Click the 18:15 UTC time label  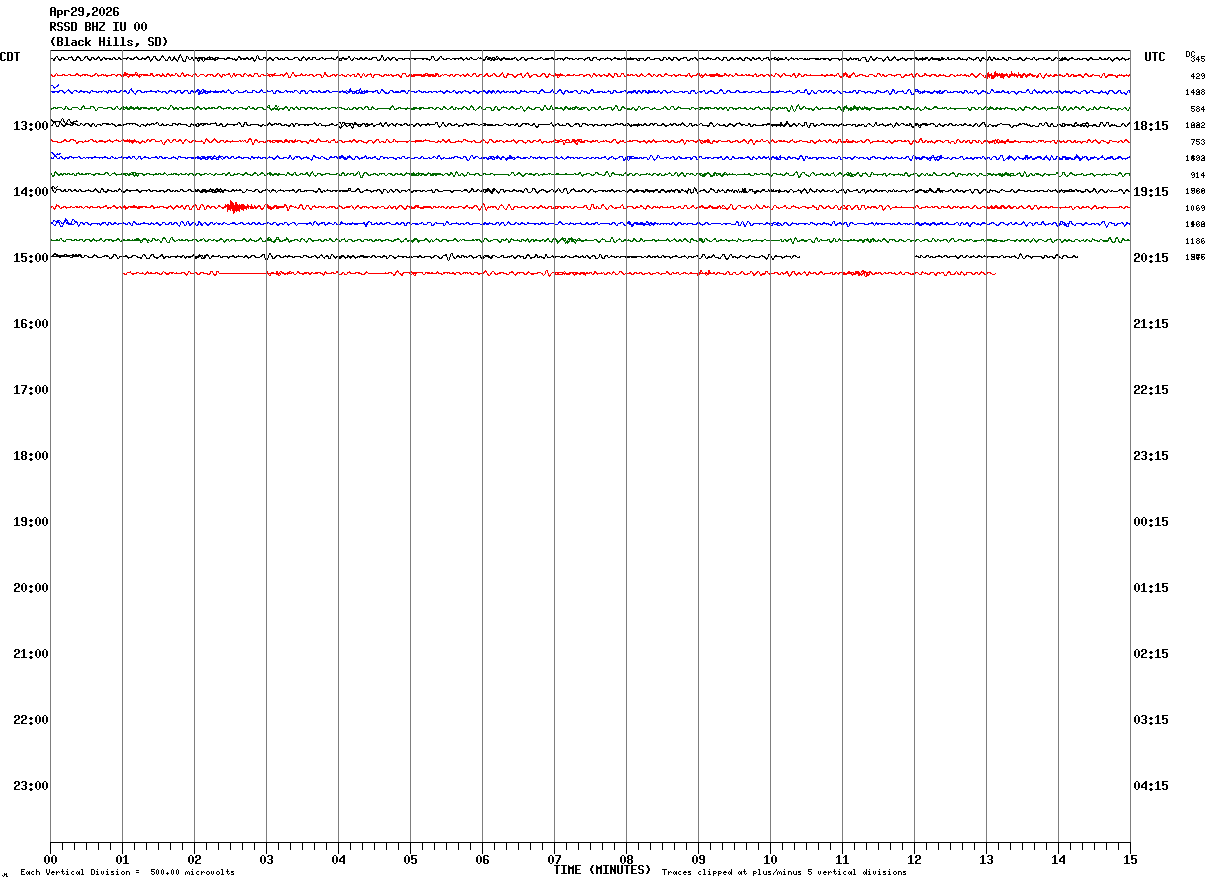coord(1151,126)
